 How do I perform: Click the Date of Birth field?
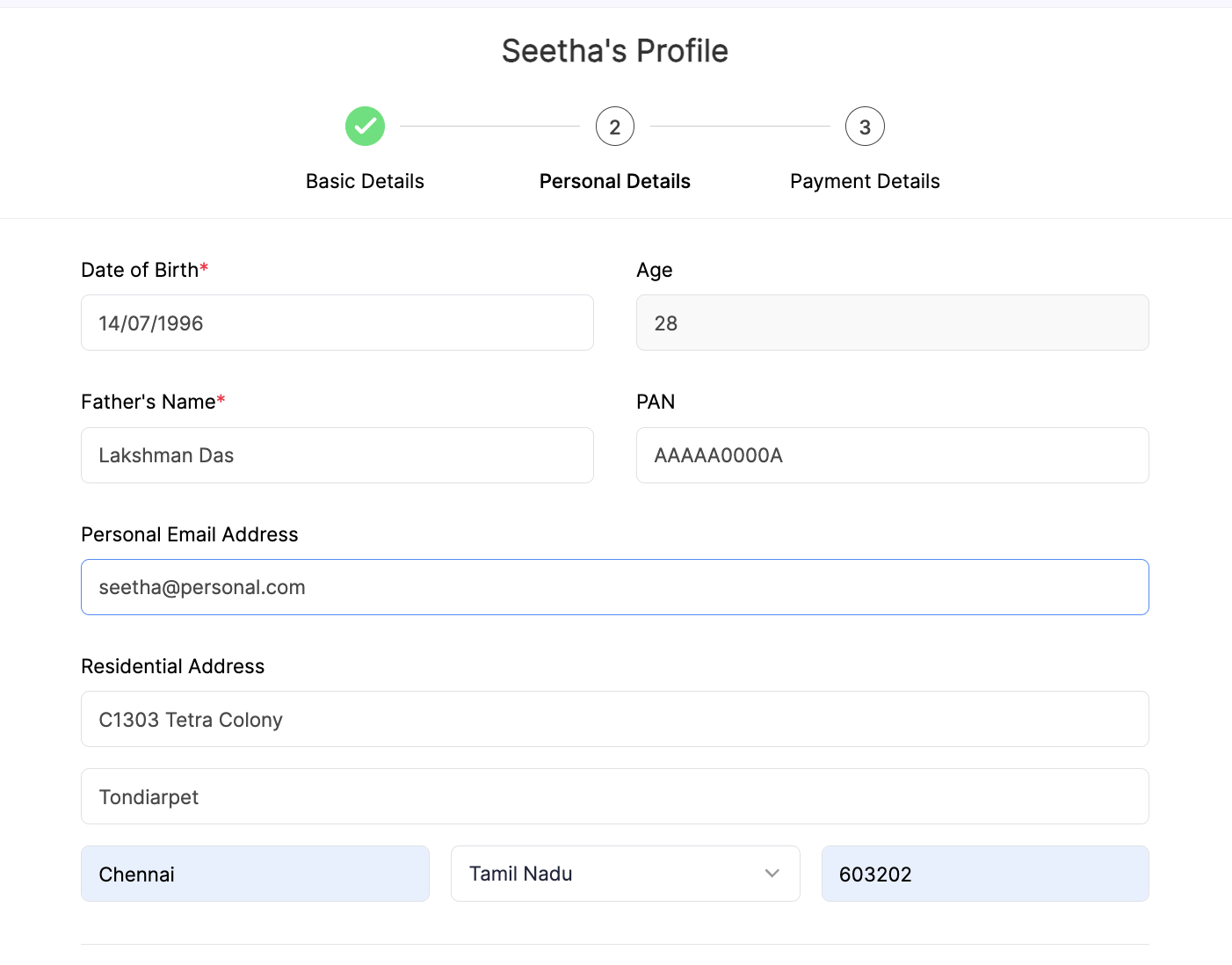[x=337, y=323]
